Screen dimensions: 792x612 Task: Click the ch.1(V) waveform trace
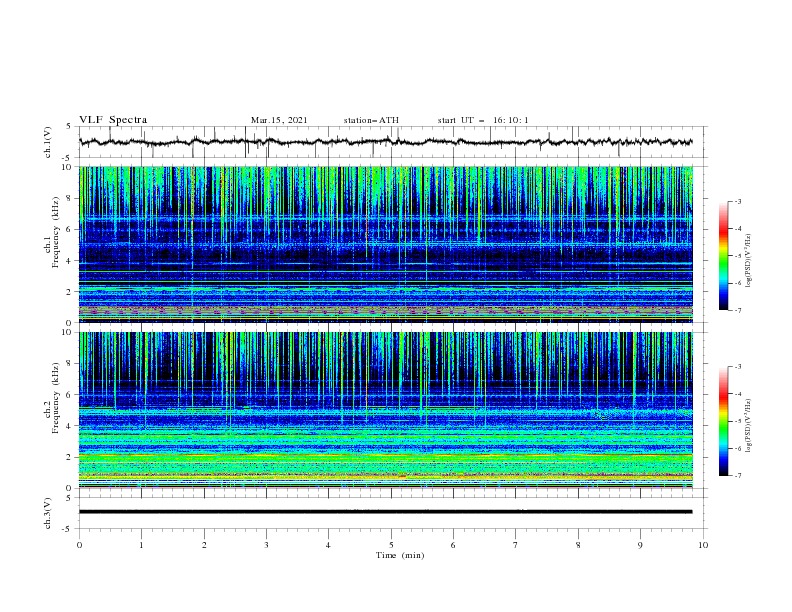coord(386,142)
